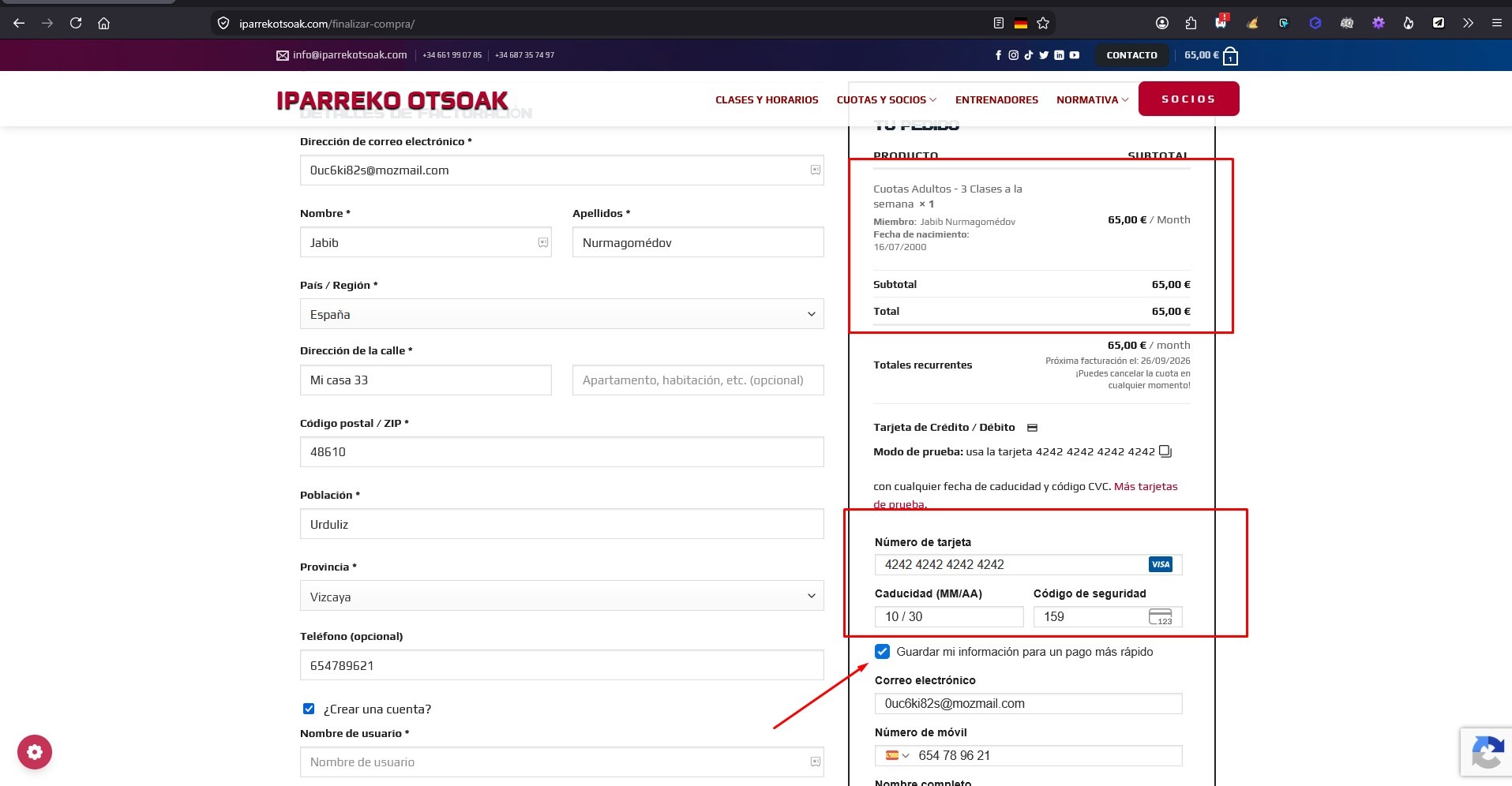Image resolution: width=1512 pixels, height=786 pixels.
Task: Open the Cuotas y Socios menu
Action: (x=887, y=100)
